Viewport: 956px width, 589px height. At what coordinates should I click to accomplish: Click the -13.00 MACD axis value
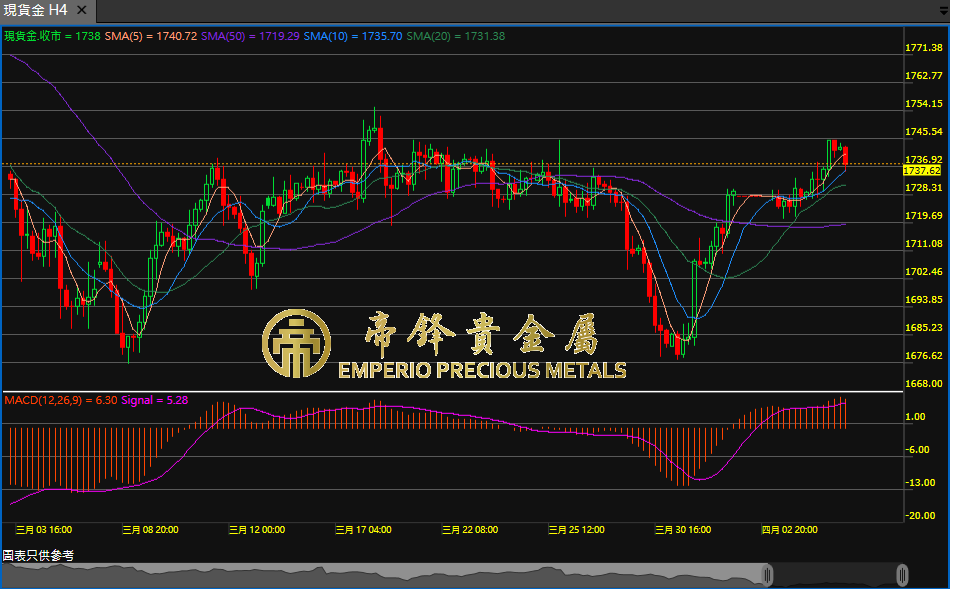click(x=920, y=483)
